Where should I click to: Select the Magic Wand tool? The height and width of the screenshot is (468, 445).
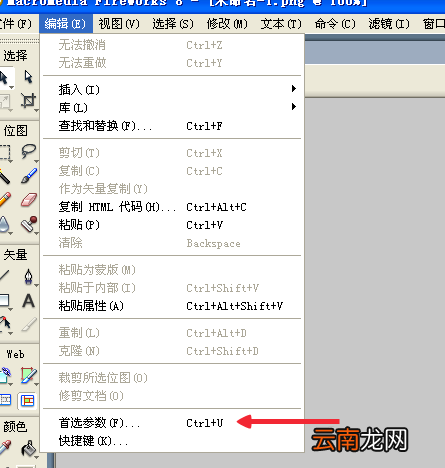[x=5, y=176]
